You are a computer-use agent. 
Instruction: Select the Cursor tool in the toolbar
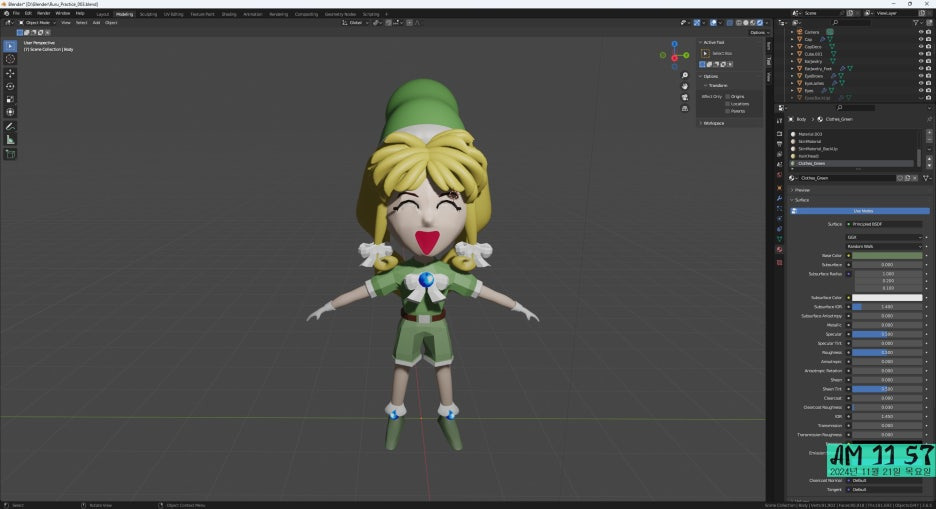pos(10,59)
